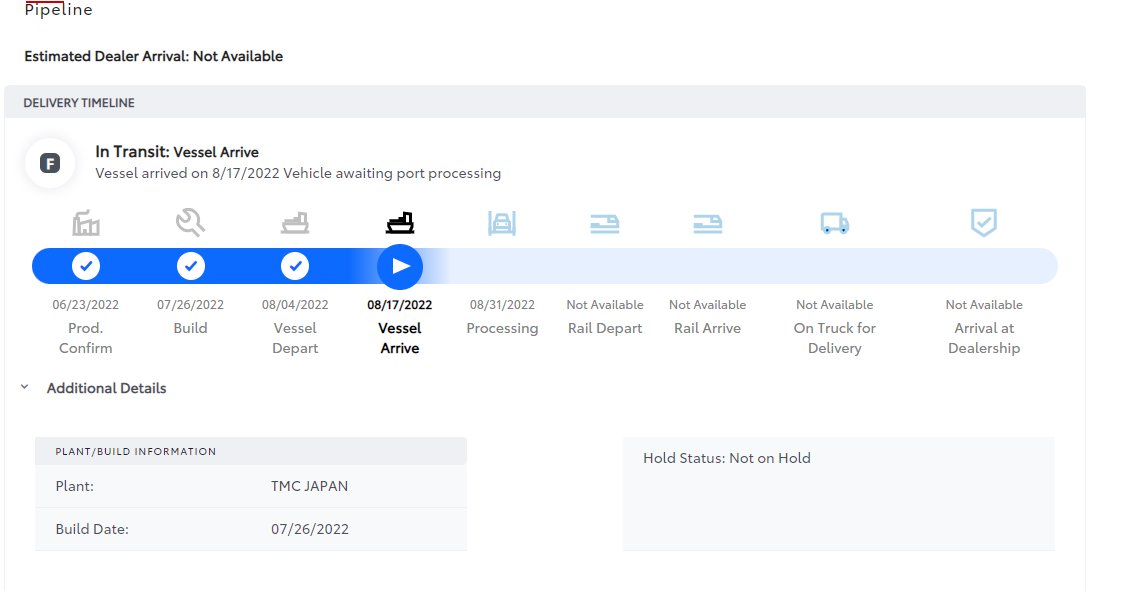Viewport: 1133px width, 591px height.
Task: Click the Arrival at Dealership shield icon
Action: [983, 223]
